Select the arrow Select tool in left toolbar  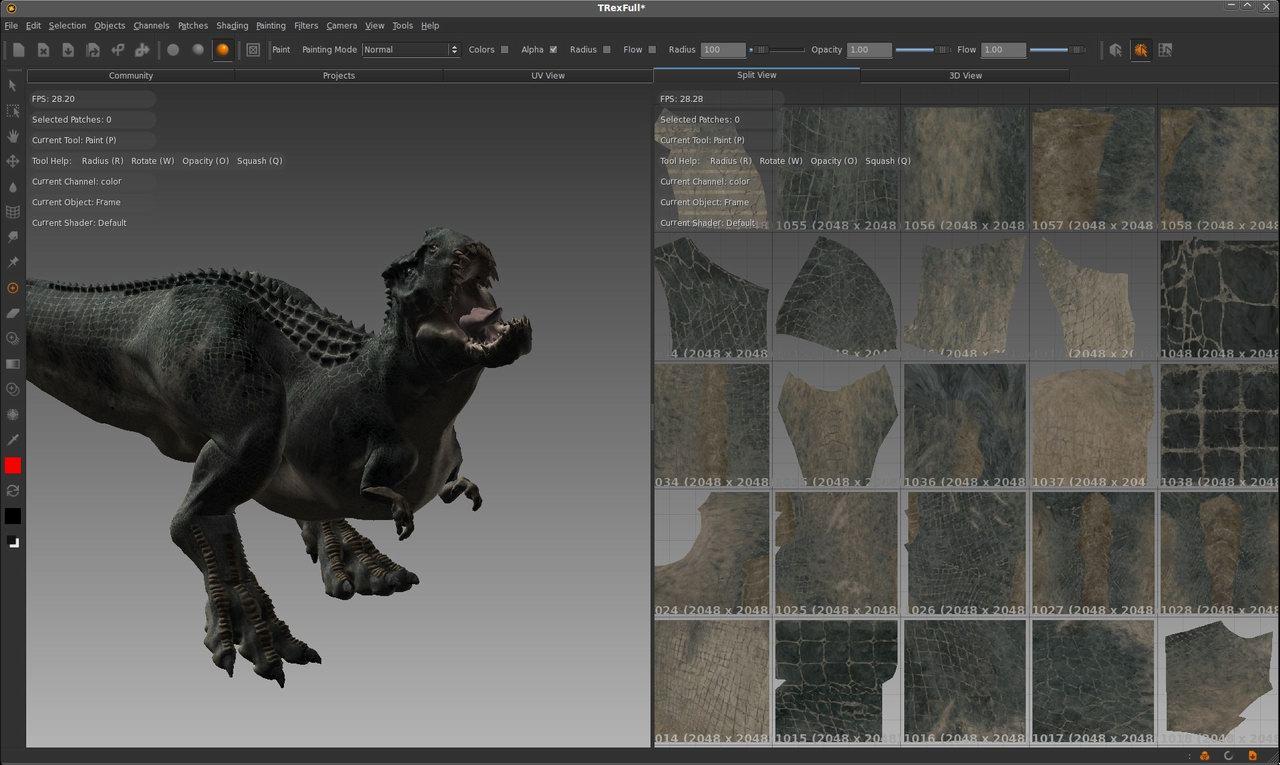[13, 85]
